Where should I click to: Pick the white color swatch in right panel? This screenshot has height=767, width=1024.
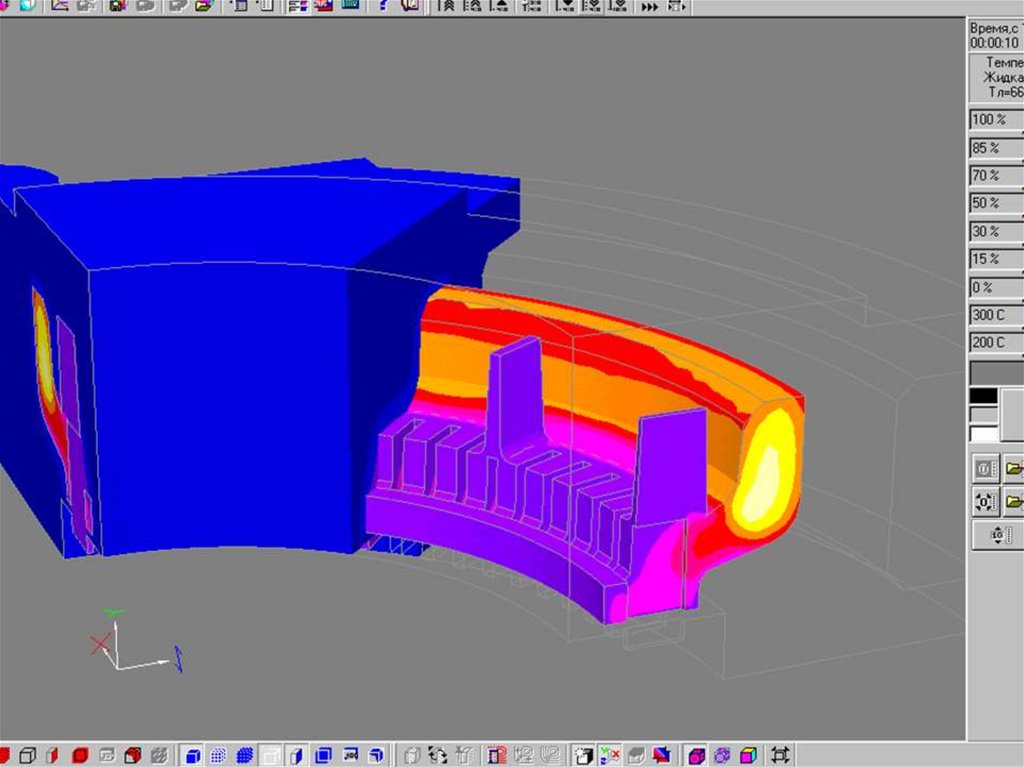pos(984,434)
